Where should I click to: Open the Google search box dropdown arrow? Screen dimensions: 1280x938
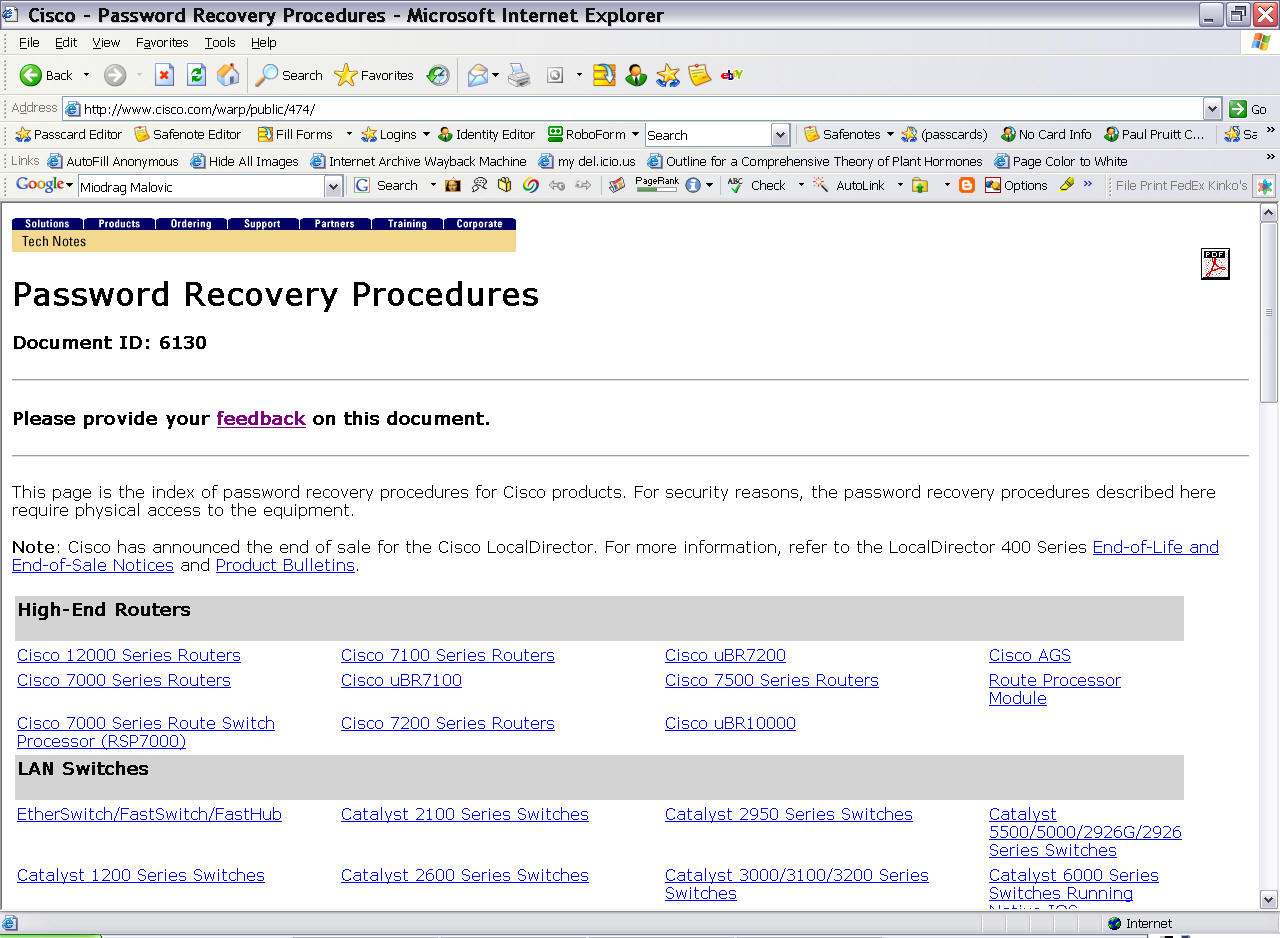[x=334, y=186]
